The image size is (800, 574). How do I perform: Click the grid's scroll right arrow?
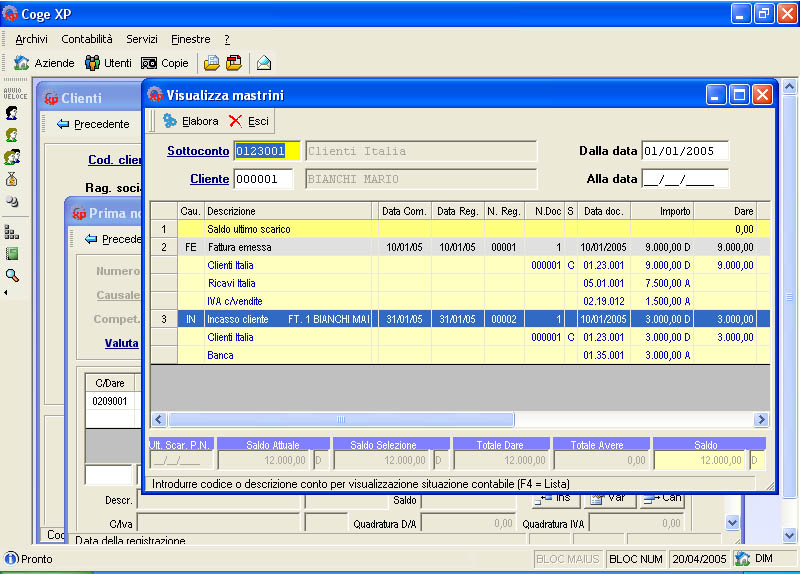(761, 419)
